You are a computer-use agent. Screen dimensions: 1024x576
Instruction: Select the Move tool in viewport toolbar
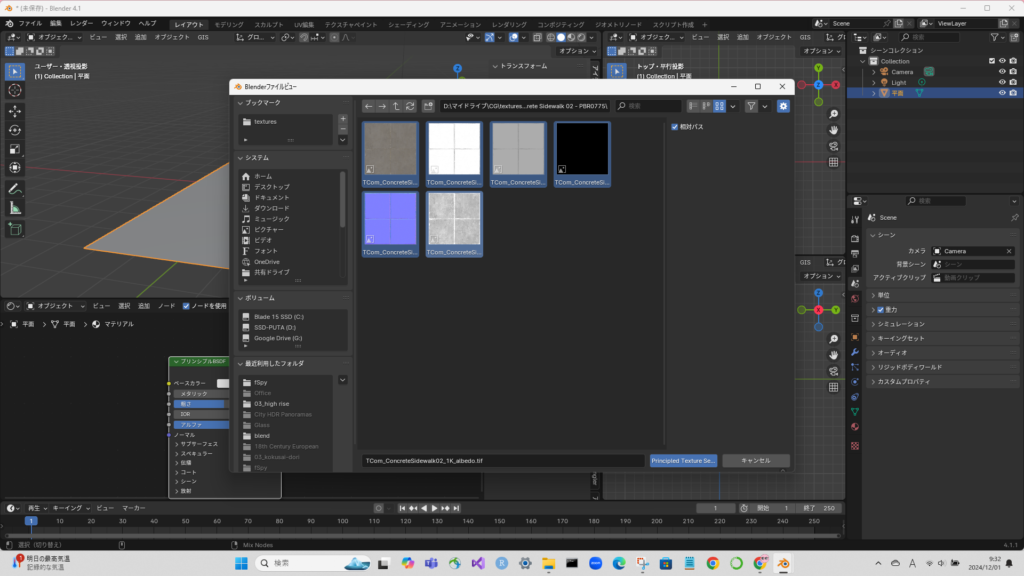[15, 110]
